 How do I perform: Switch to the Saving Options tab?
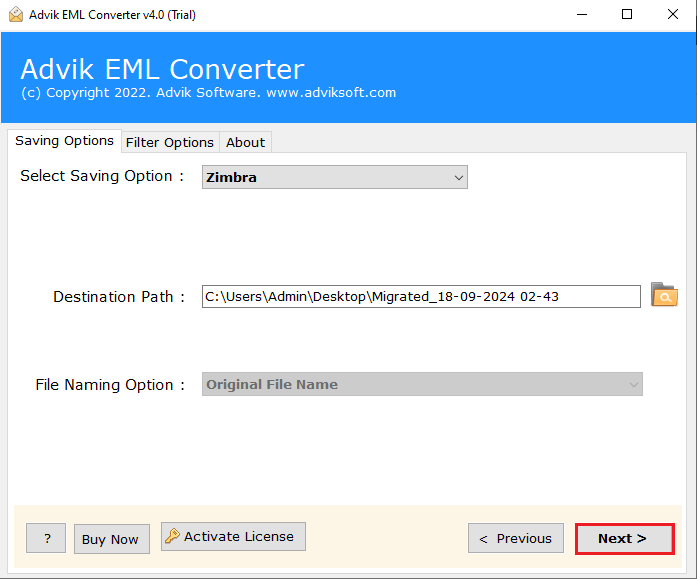coord(64,141)
